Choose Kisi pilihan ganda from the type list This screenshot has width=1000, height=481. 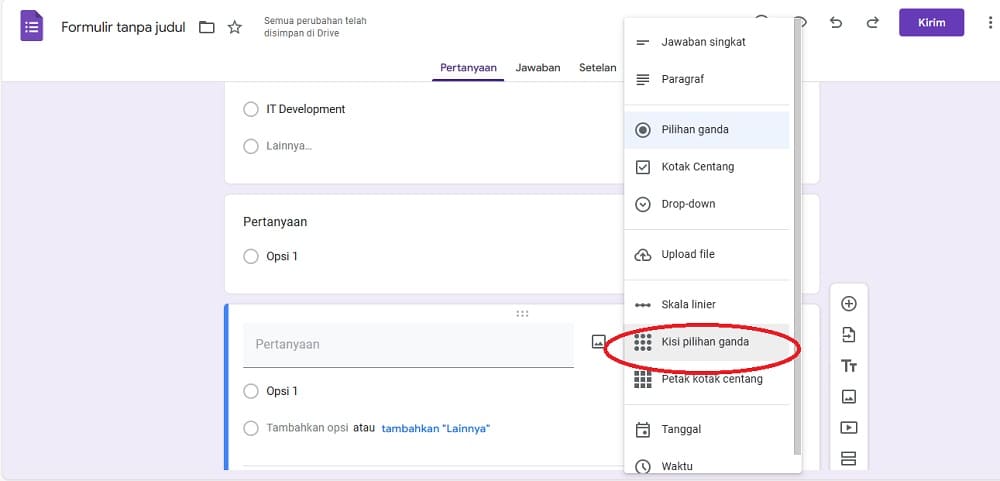tap(707, 342)
